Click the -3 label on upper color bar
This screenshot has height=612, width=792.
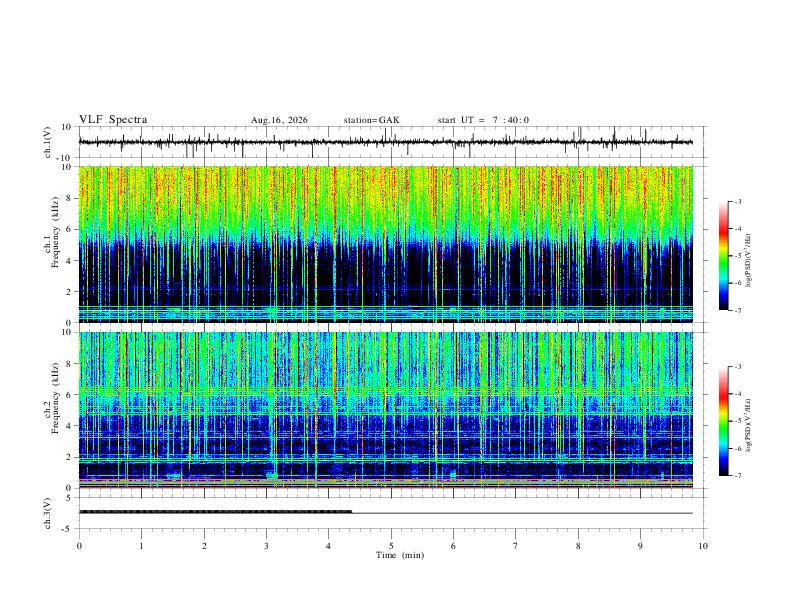737,201
